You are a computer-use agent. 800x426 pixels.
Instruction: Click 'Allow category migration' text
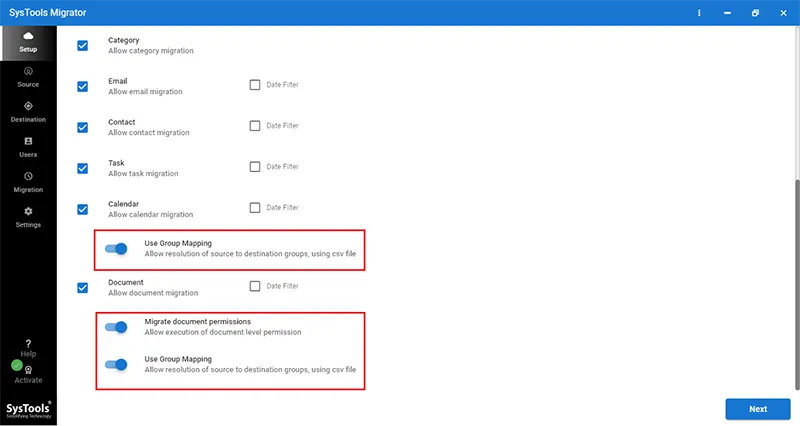(151, 51)
